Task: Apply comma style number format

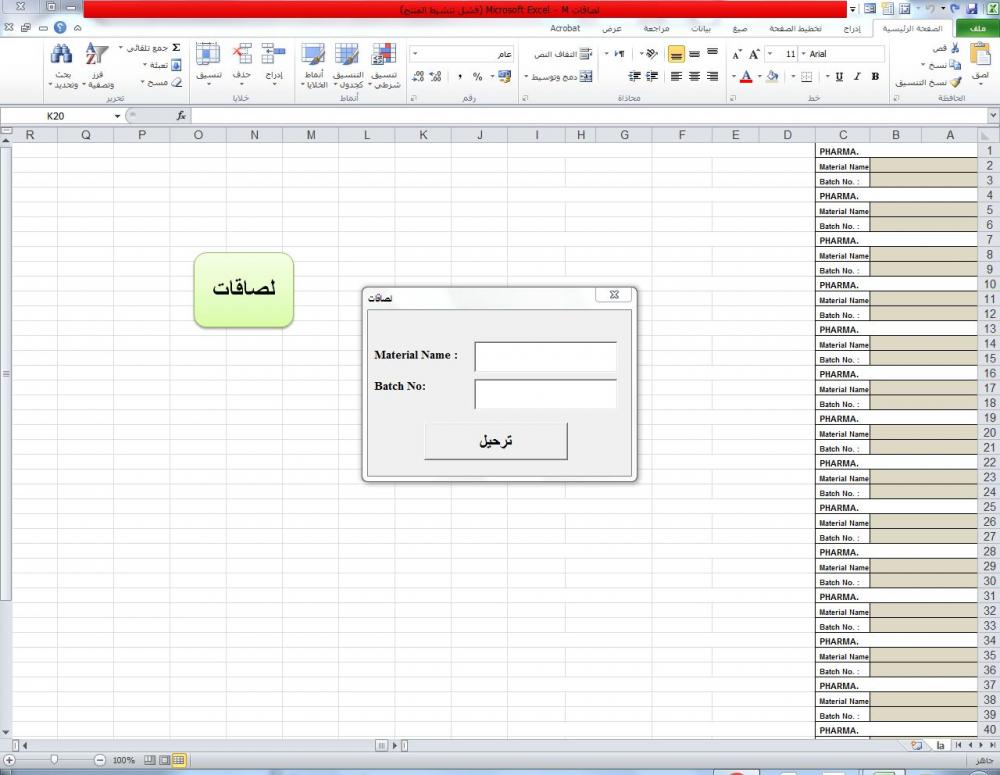Action: (459, 77)
